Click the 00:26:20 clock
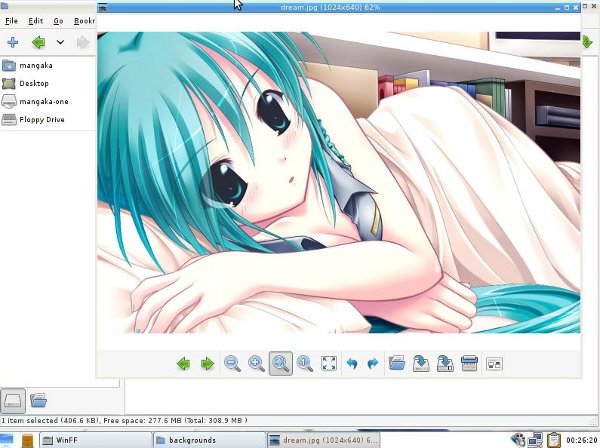Image resolution: width=600 pixels, height=448 pixels. click(582, 440)
